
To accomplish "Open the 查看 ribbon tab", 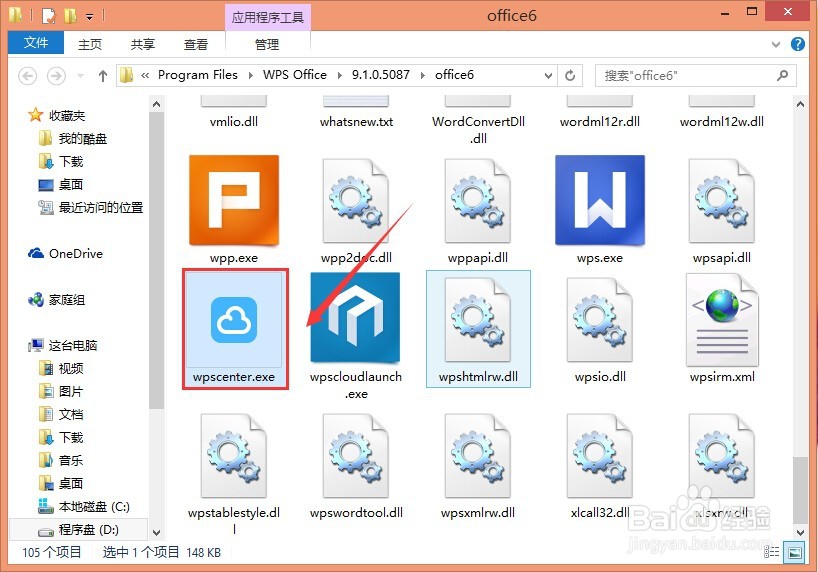I will pyautogui.click(x=196, y=44).
